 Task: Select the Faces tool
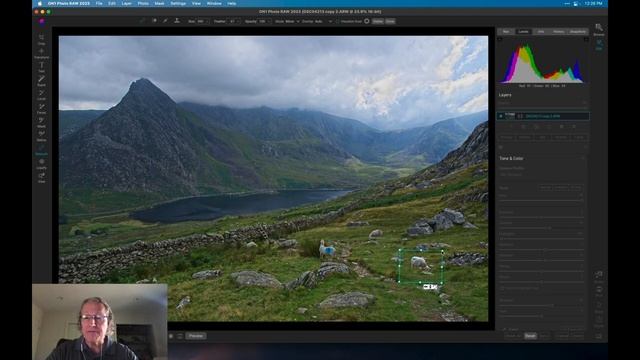pos(41,109)
